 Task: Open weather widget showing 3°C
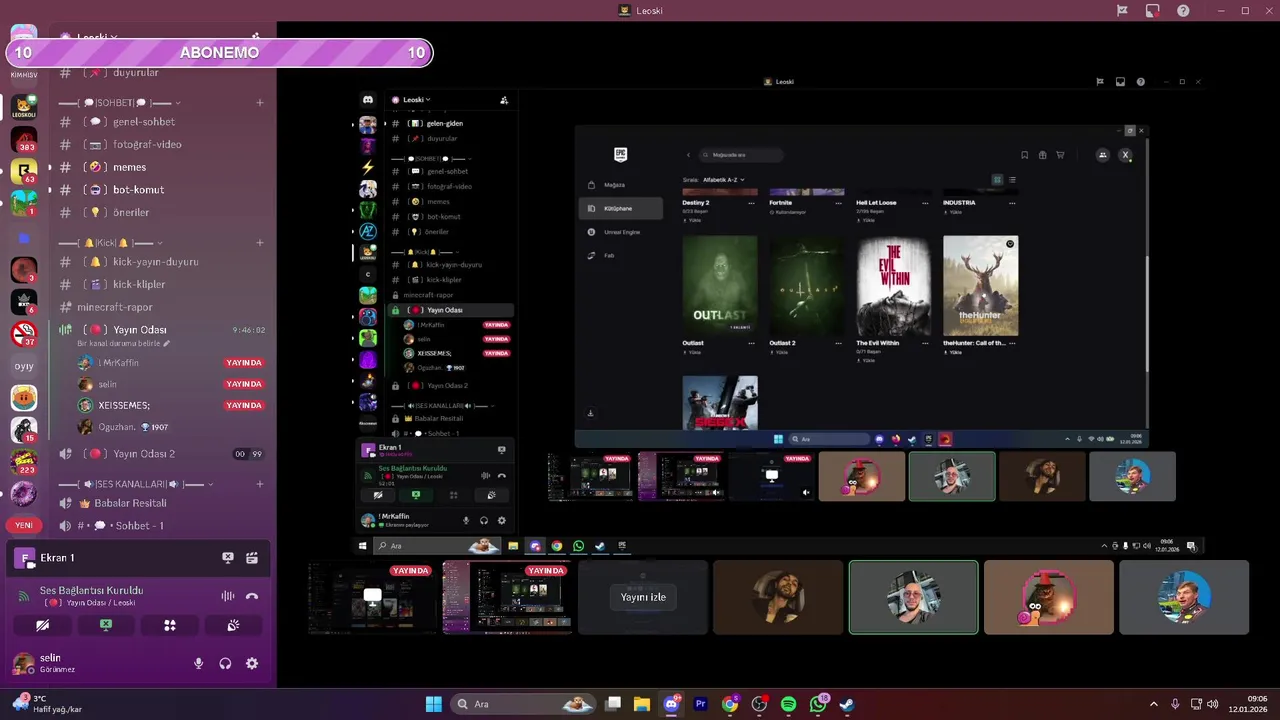46,704
